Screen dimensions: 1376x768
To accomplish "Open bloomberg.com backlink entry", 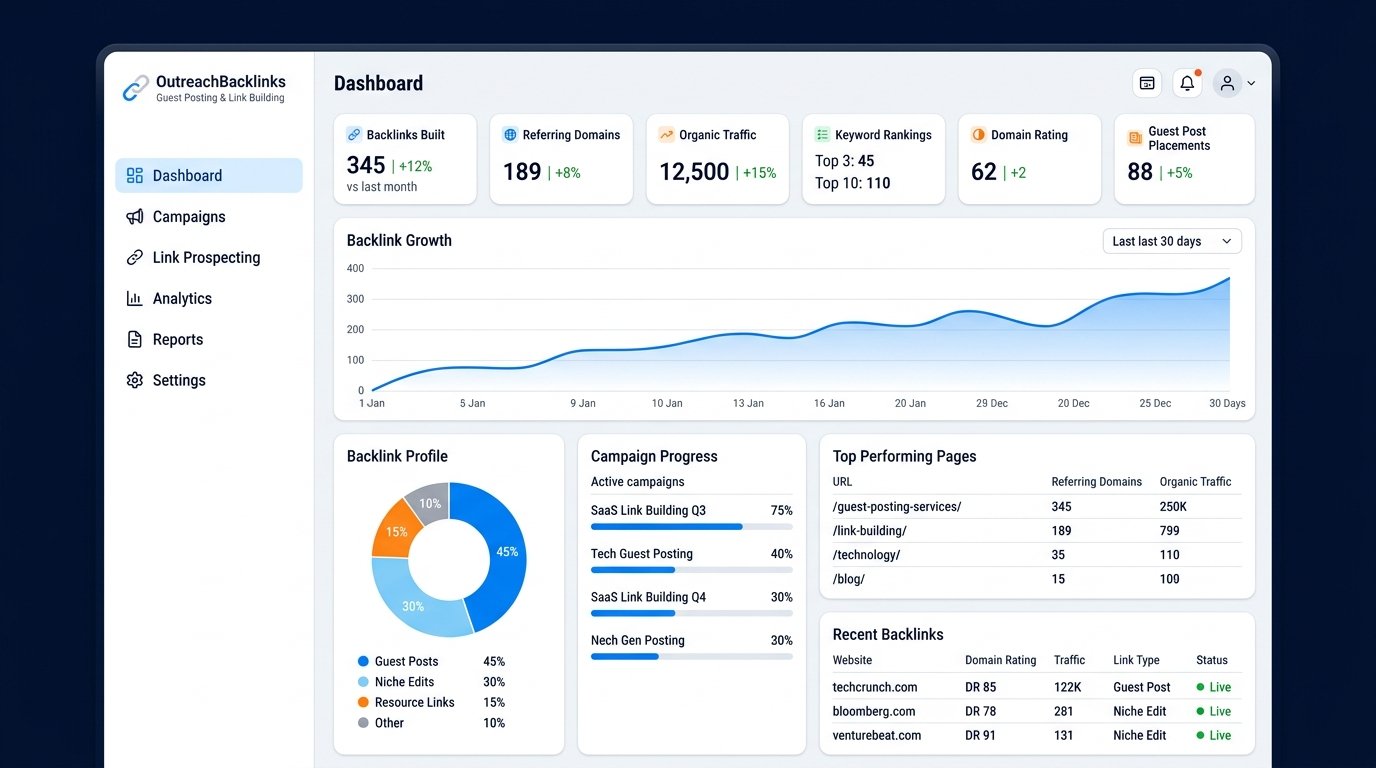I will [x=874, y=712].
